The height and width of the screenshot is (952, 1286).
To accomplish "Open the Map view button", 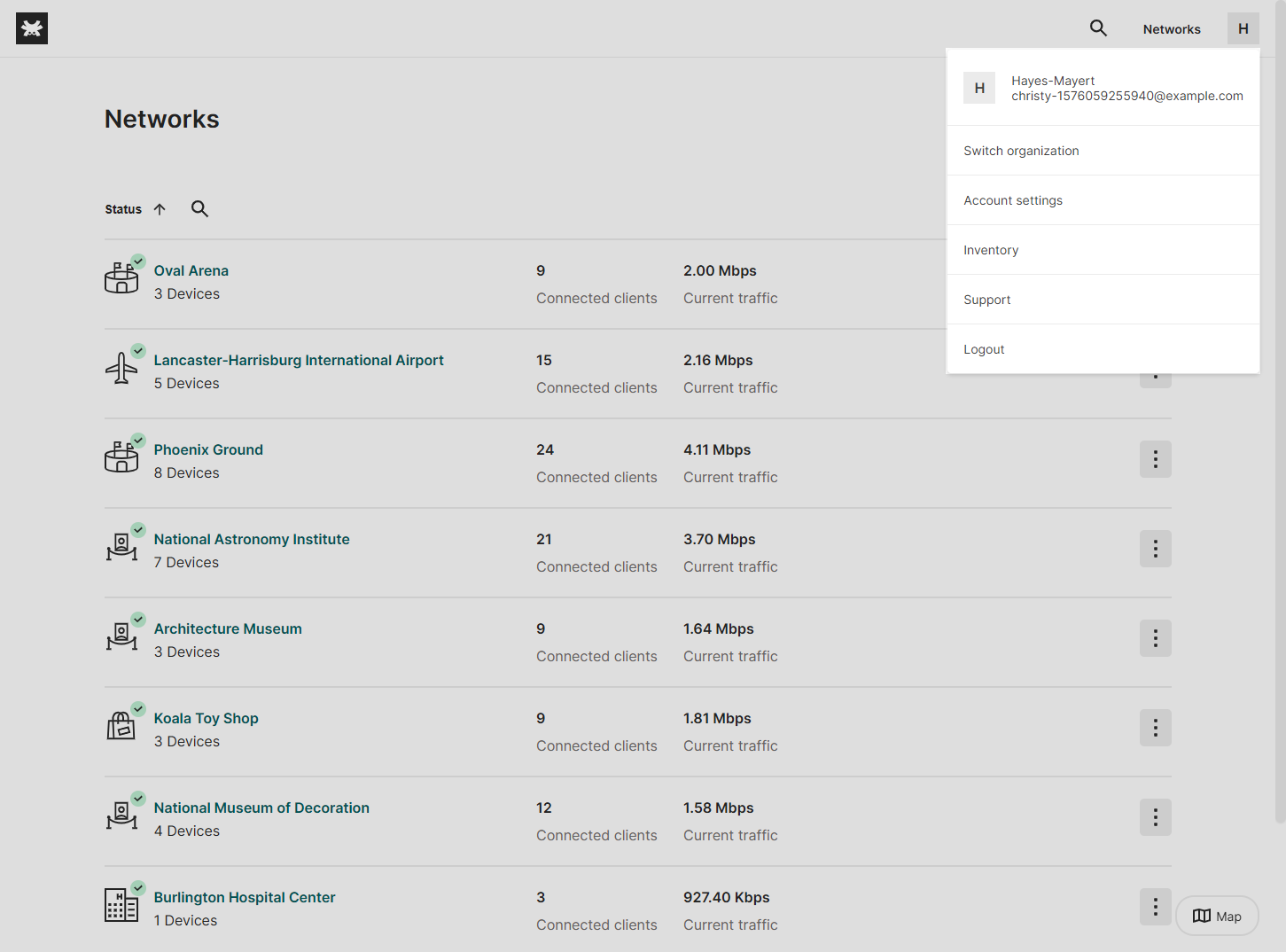I will [x=1217, y=917].
